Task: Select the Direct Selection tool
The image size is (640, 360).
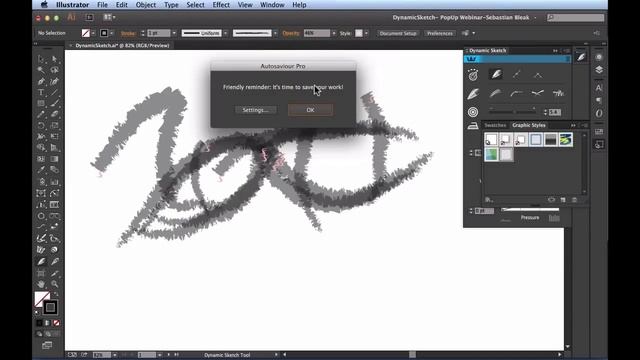Action: tap(54, 60)
